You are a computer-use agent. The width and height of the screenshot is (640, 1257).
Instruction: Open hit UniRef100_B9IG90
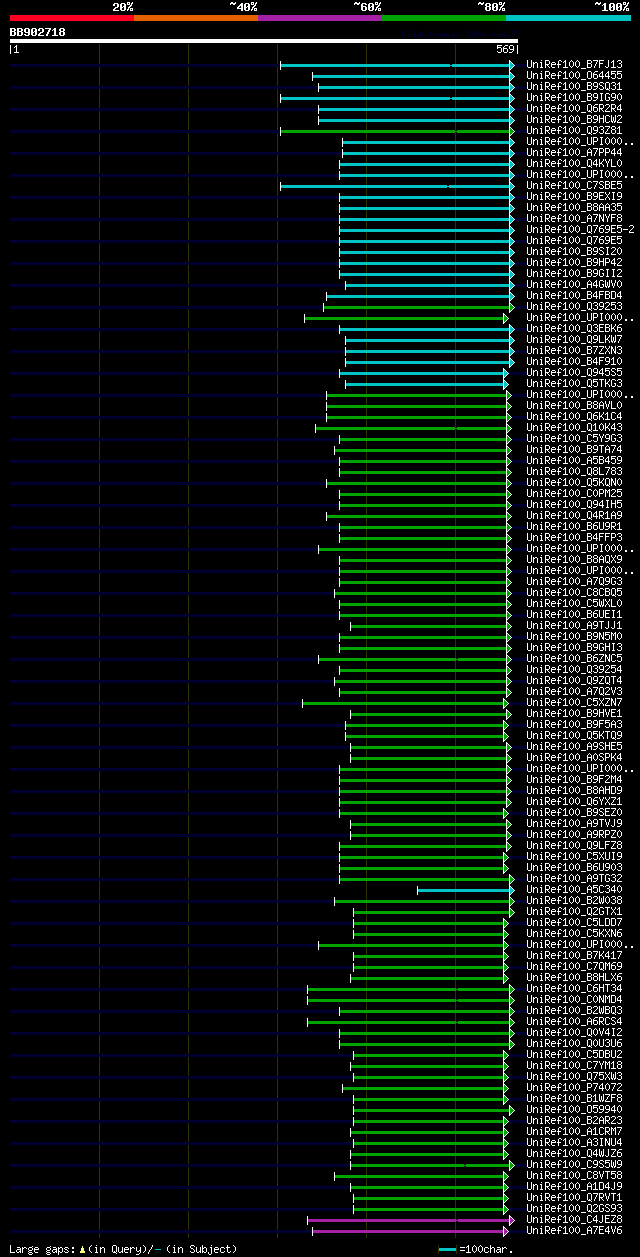tap(575, 97)
